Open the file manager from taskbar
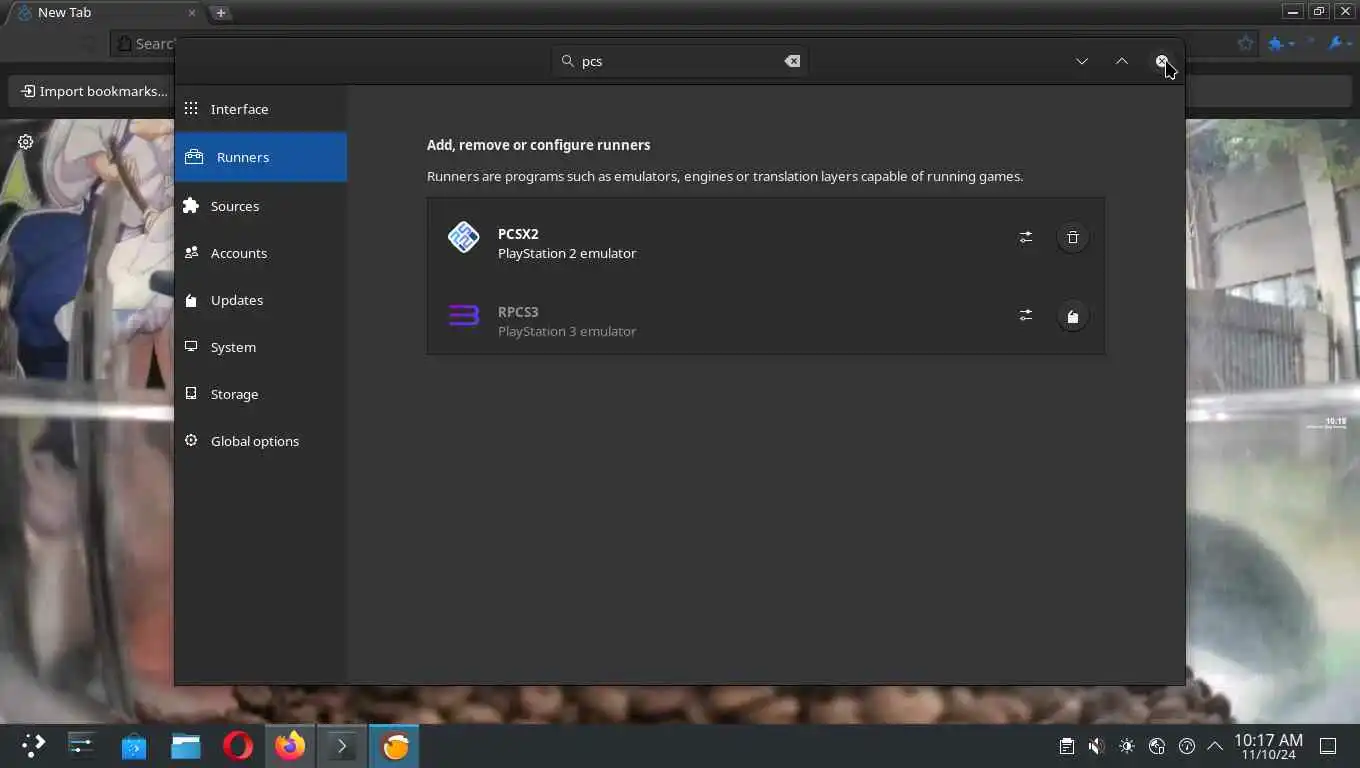This screenshot has height=768, width=1360. tap(186, 745)
